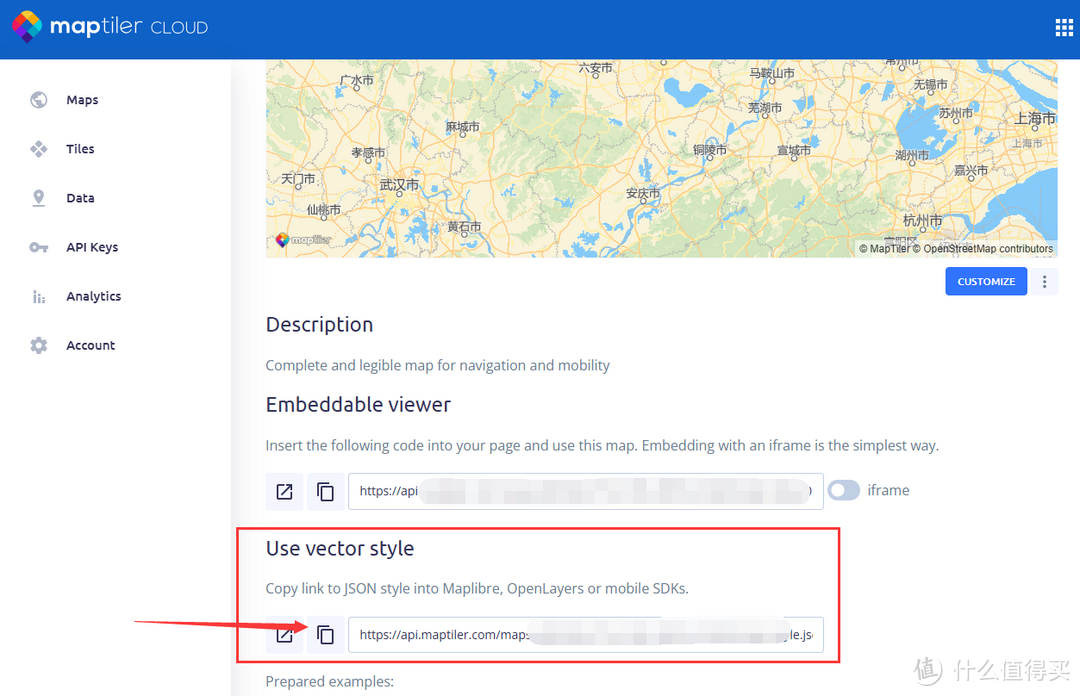
Task: Click the 'Embeddable viewer' heading
Action: click(358, 405)
